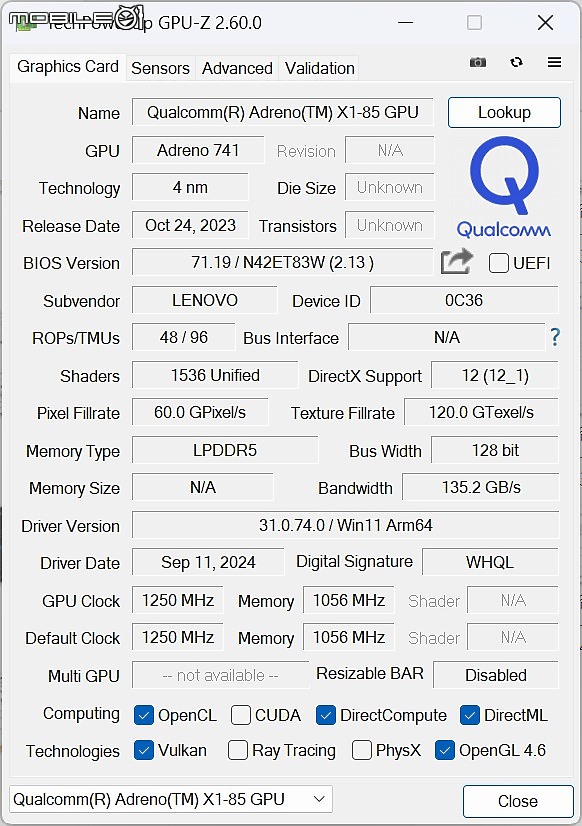Click the Bandwidth field 135.2 GB/s
The height and width of the screenshot is (826, 582).
tap(480, 487)
